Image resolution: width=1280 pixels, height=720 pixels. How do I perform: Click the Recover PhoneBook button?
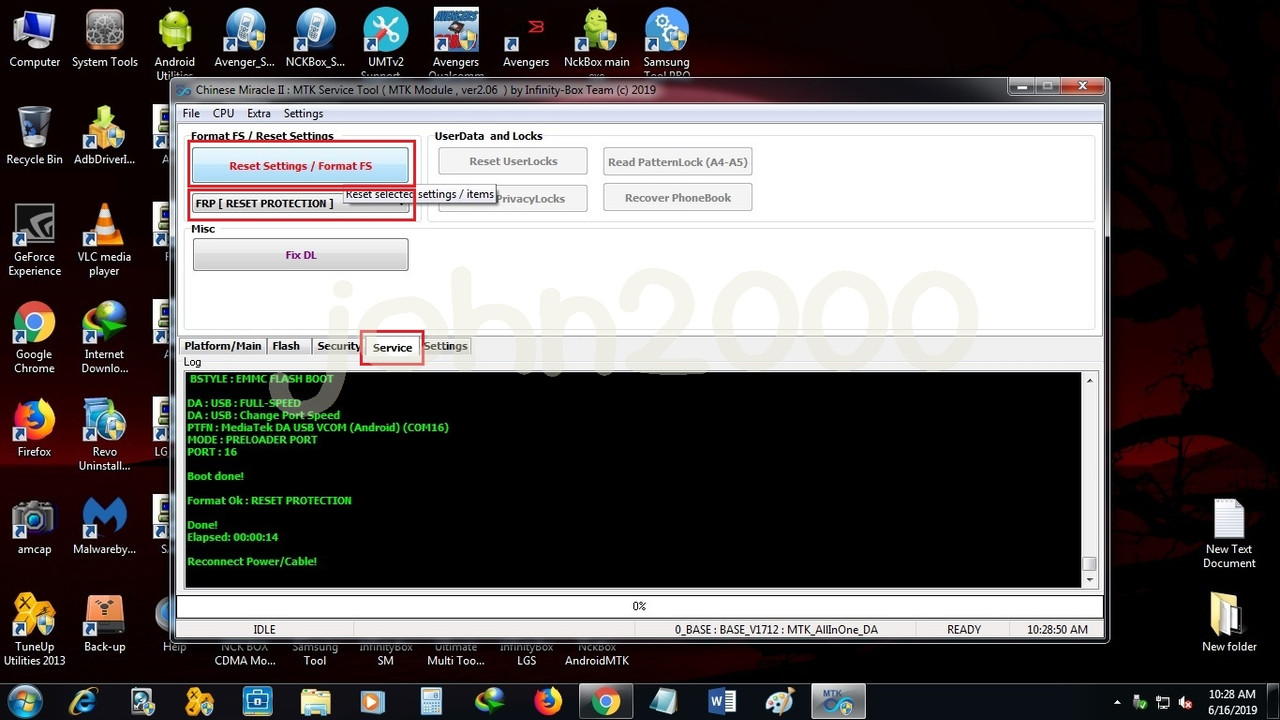click(x=677, y=197)
